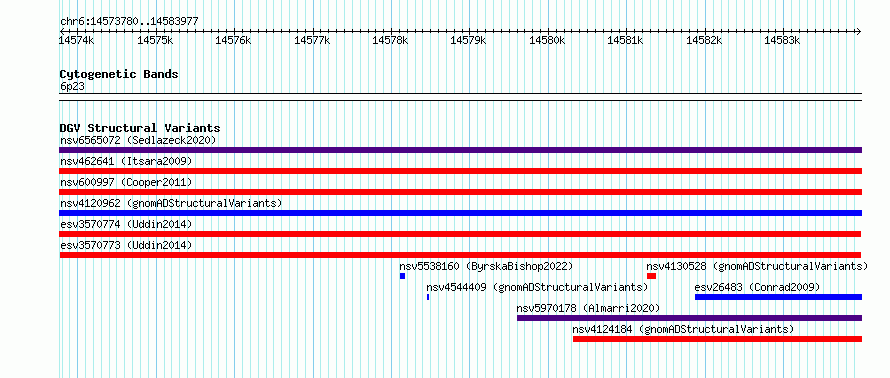This screenshot has height=378, width=890.
Task: Open the nsv462641 (Itsara2009) label
Action: (x=126, y=161)
